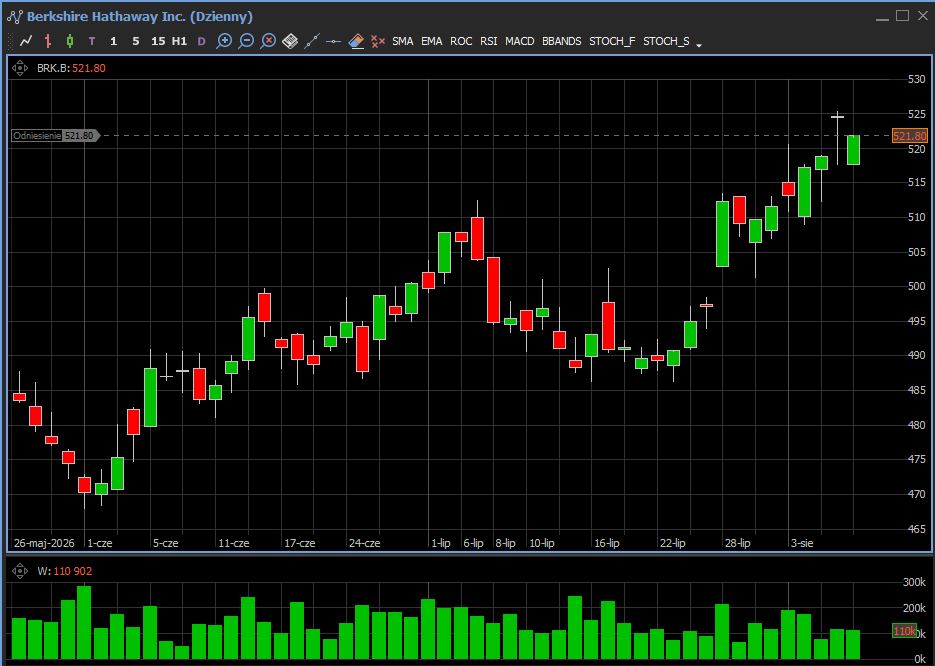Image resolution: width=935 pixels, height=666 pixels.
Task: Select the horizontal line drawing tool
Action: click(x=334, y=42)
